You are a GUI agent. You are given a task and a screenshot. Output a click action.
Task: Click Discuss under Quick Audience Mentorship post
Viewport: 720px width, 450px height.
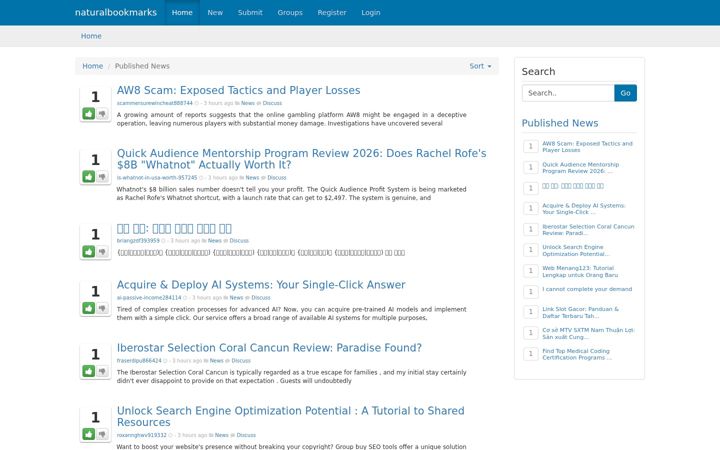277,178
